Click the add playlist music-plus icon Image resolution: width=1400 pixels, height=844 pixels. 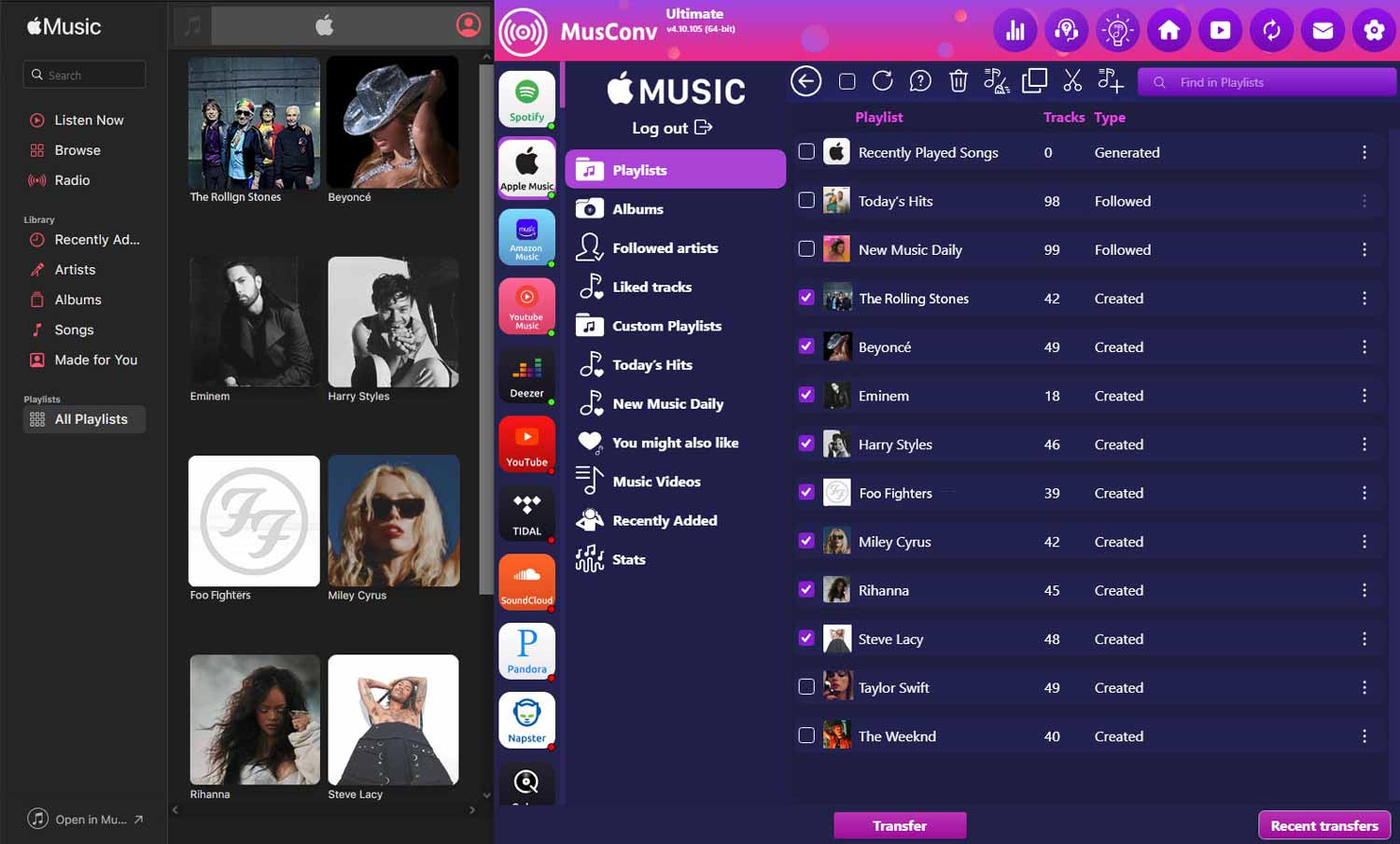click(x=1111, y=81)
